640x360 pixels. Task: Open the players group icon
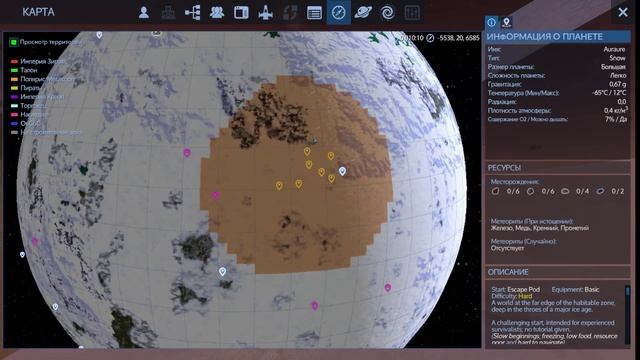217,13
